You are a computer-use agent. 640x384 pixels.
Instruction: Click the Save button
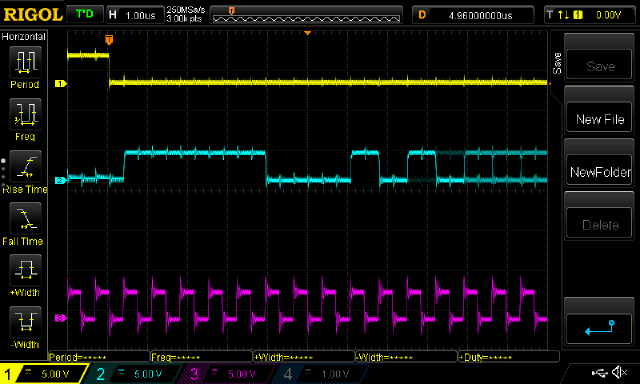(599, 64)
